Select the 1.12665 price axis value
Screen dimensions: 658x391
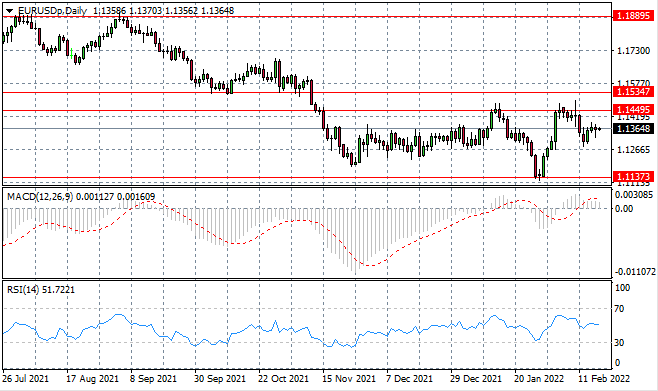pos(633,150)
